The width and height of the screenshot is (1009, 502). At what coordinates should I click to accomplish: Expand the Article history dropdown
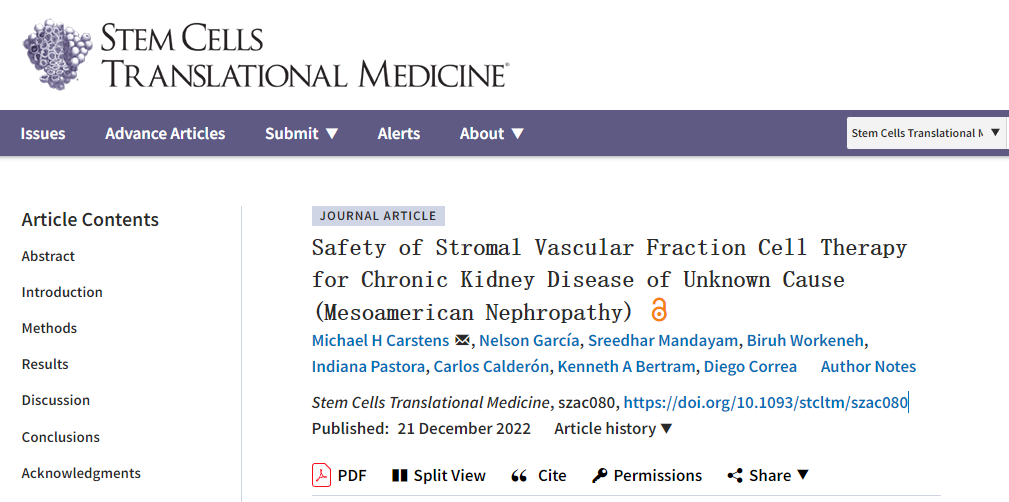point(613,429)
